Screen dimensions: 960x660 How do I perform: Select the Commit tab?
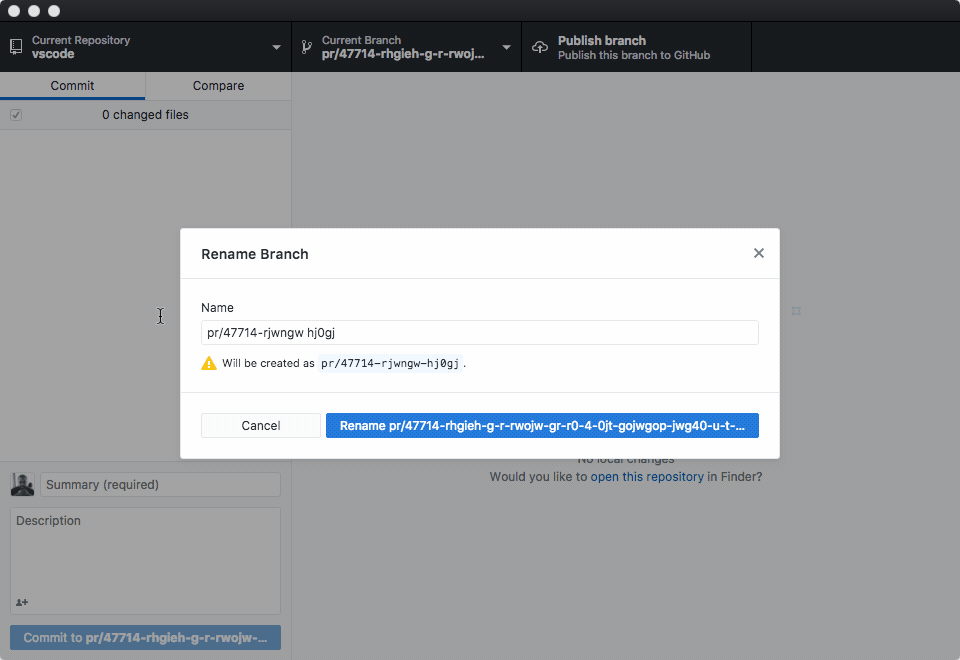[x=72, y=86]
